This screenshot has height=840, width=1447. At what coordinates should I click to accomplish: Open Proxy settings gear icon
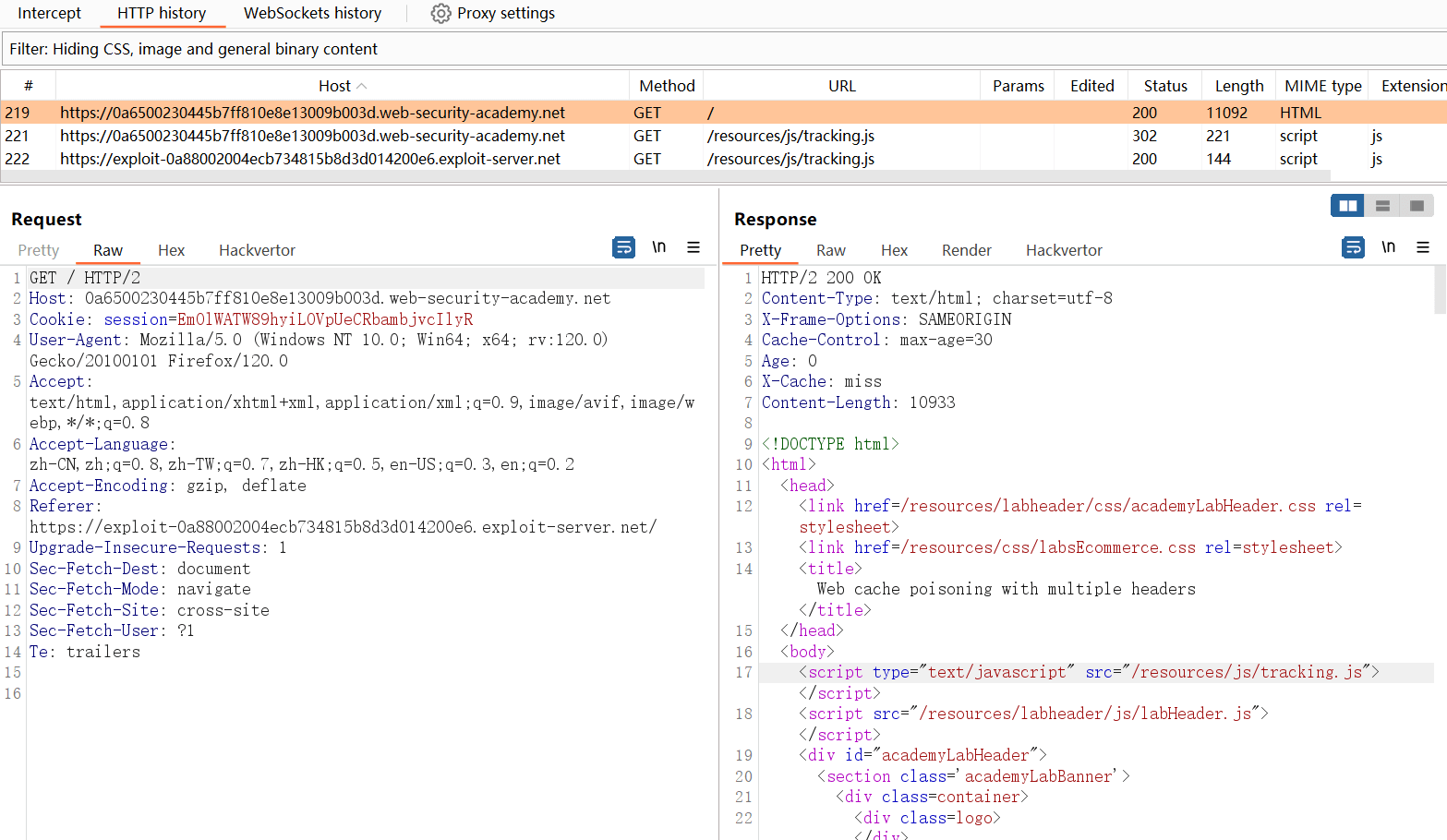[x=441, y=14]
